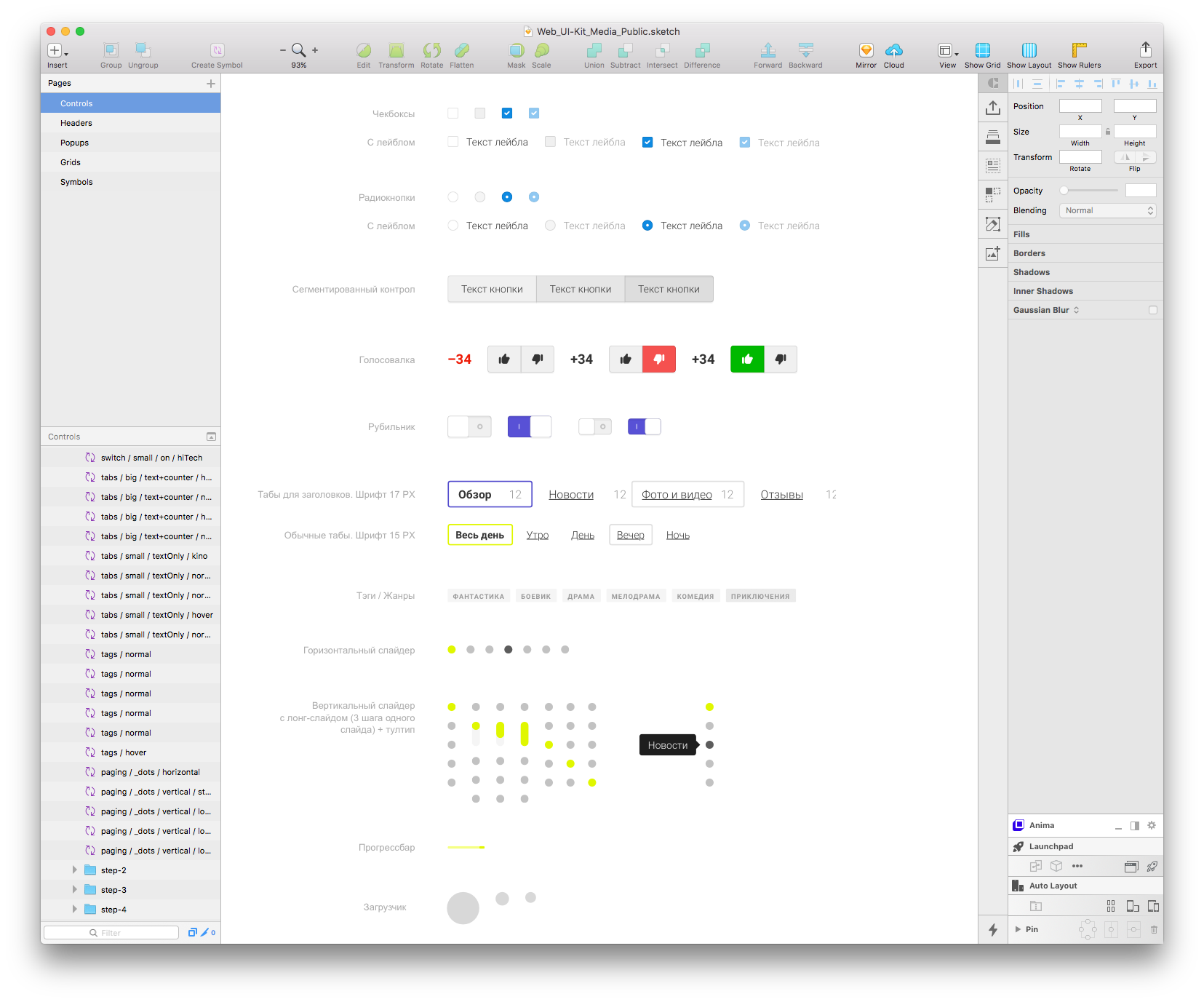1204x1002 pixels.
Task: Click the lightning bolt plugin icon
Action: click(x=992, y=929)
